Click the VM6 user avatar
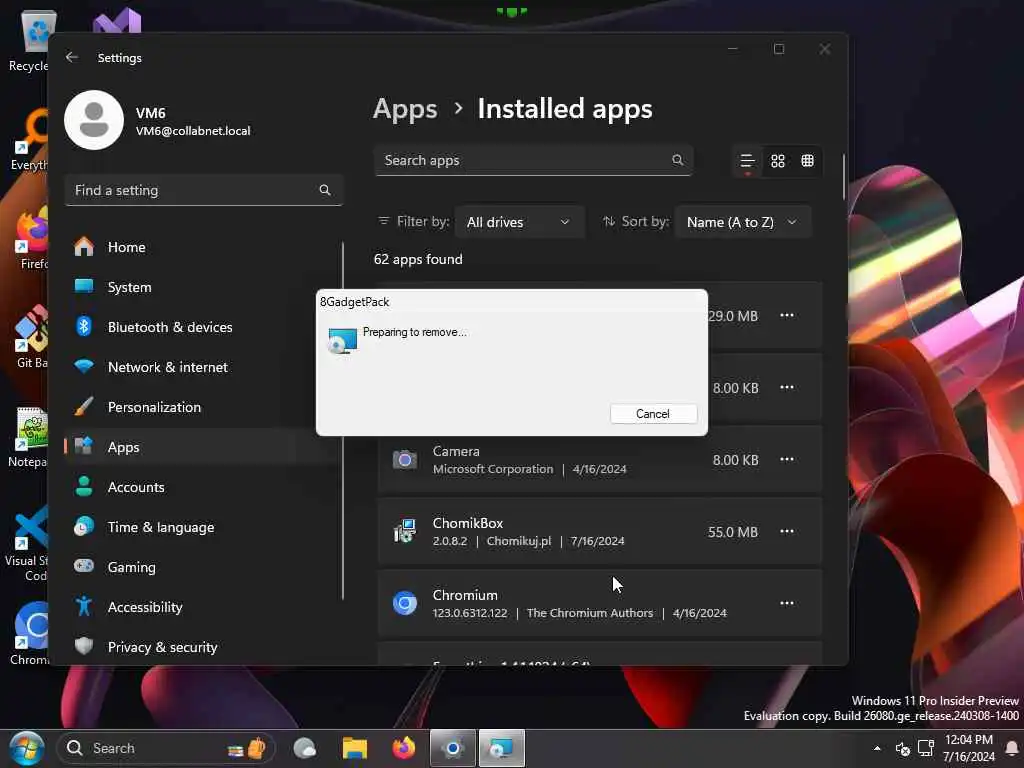1024x768 pixels. 94,120
